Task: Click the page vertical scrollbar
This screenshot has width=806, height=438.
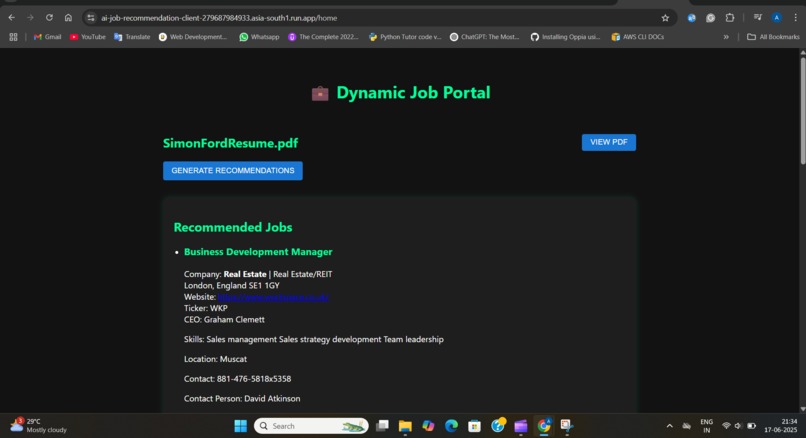Action: click(x=802, y=111)
